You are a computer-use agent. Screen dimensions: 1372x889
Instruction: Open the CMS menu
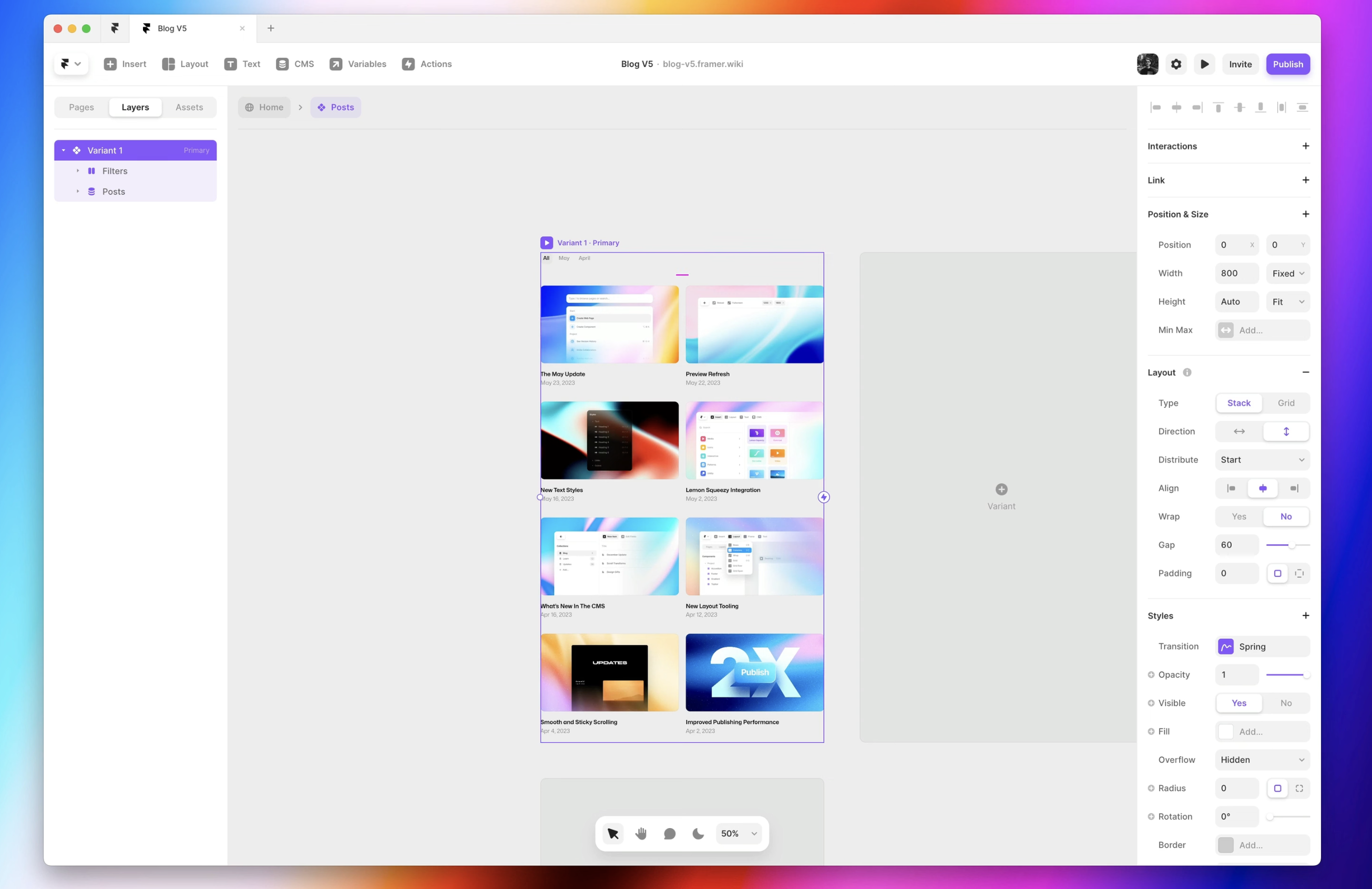tap(295, 64)
